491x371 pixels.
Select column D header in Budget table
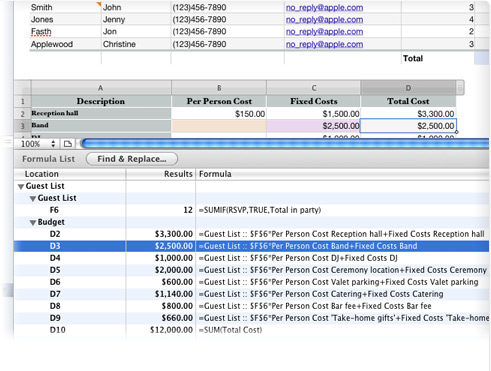[408, 88]
